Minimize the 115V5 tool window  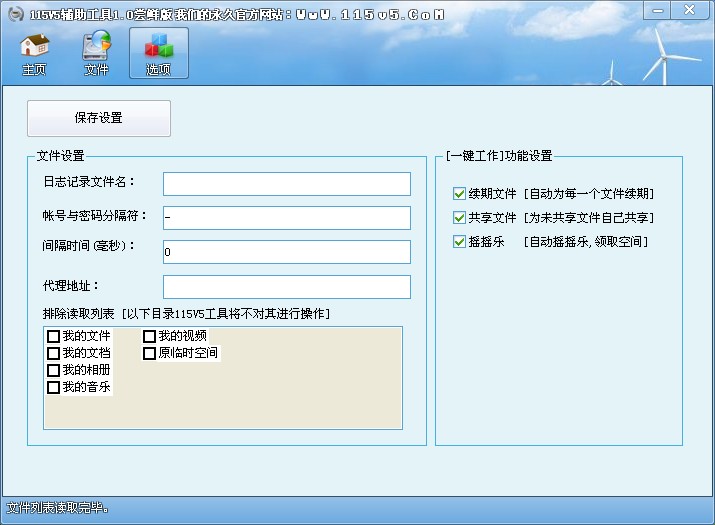[x=658, y=10]
